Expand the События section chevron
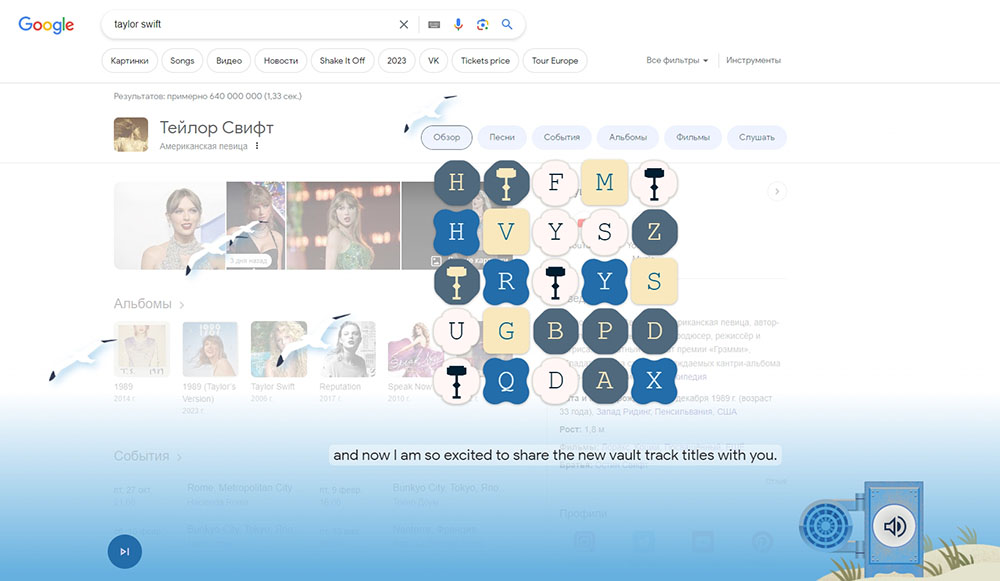1000x581 pixels. (180, 457)
